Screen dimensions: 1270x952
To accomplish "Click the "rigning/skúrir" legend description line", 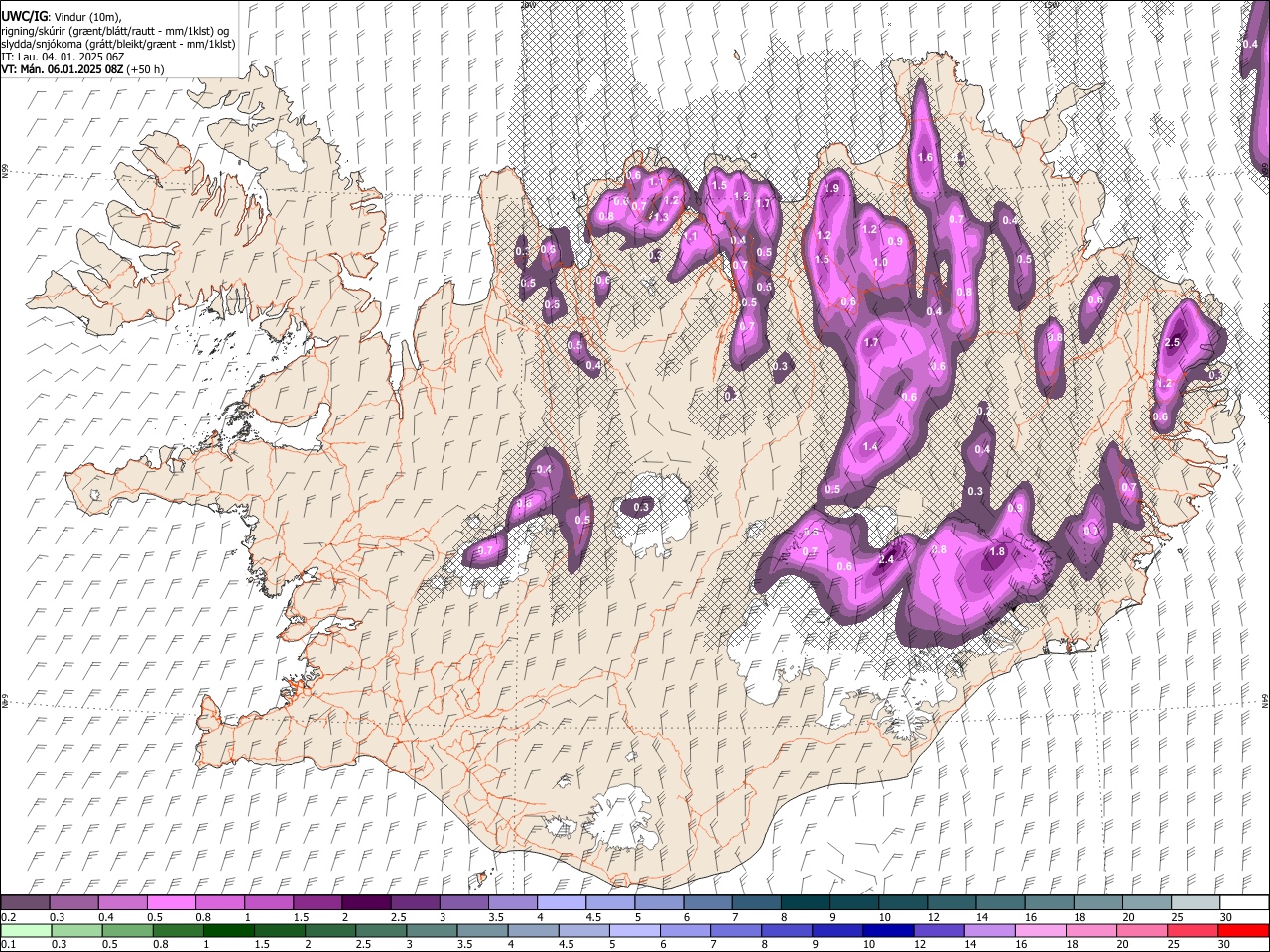I will tap(115, 31).
